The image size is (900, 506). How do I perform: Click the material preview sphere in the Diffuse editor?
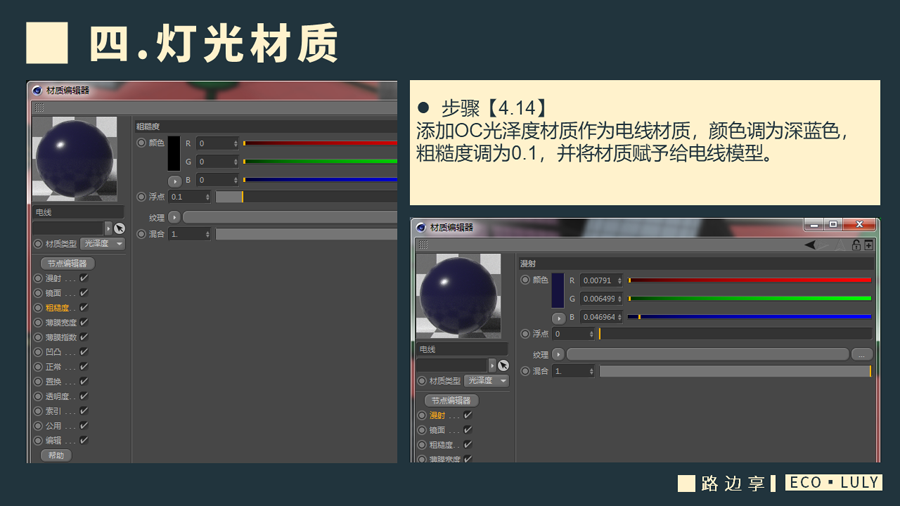[x=458, y=296]
